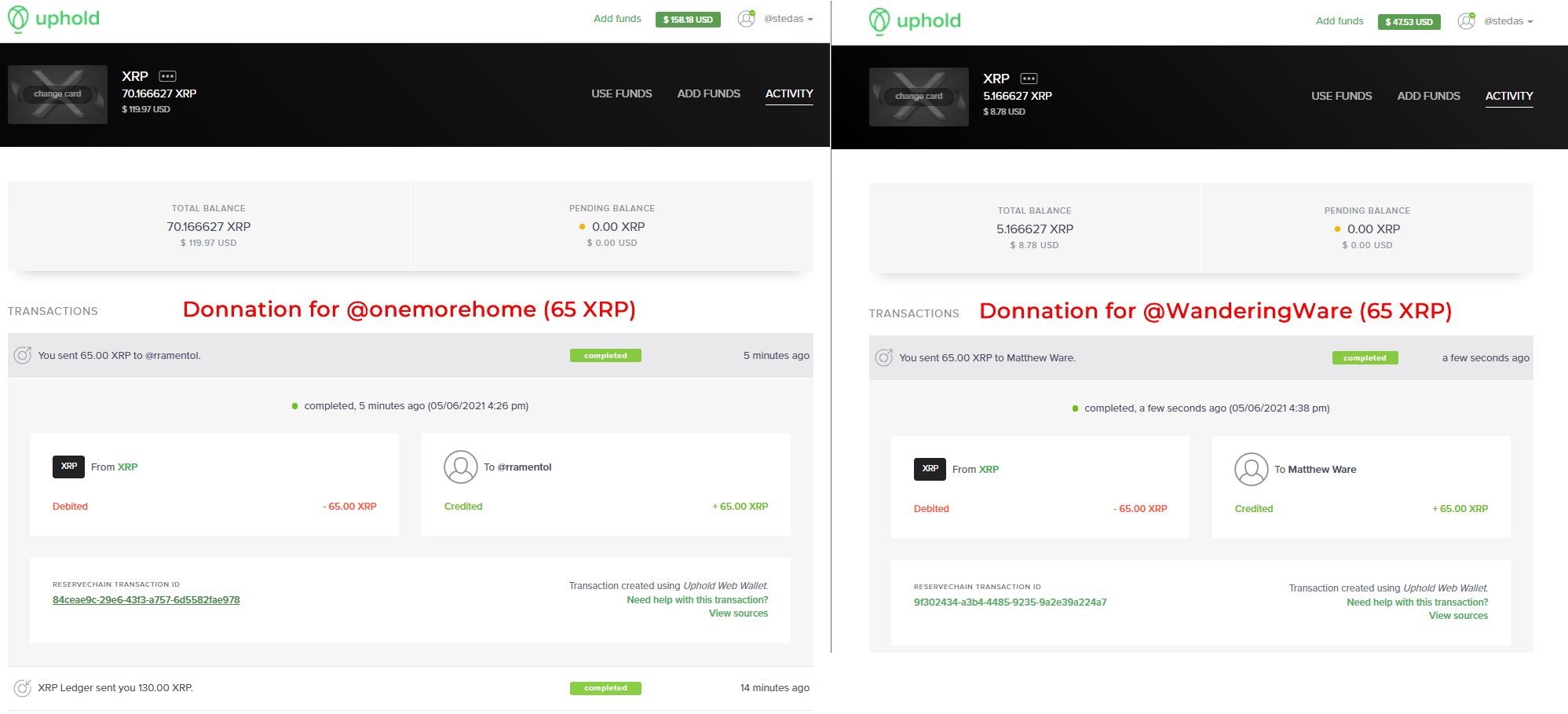Screen dimensions: 1568x714
Task: Switch to ADD FUNDS tab in right panel
Action: [1428, 96]
